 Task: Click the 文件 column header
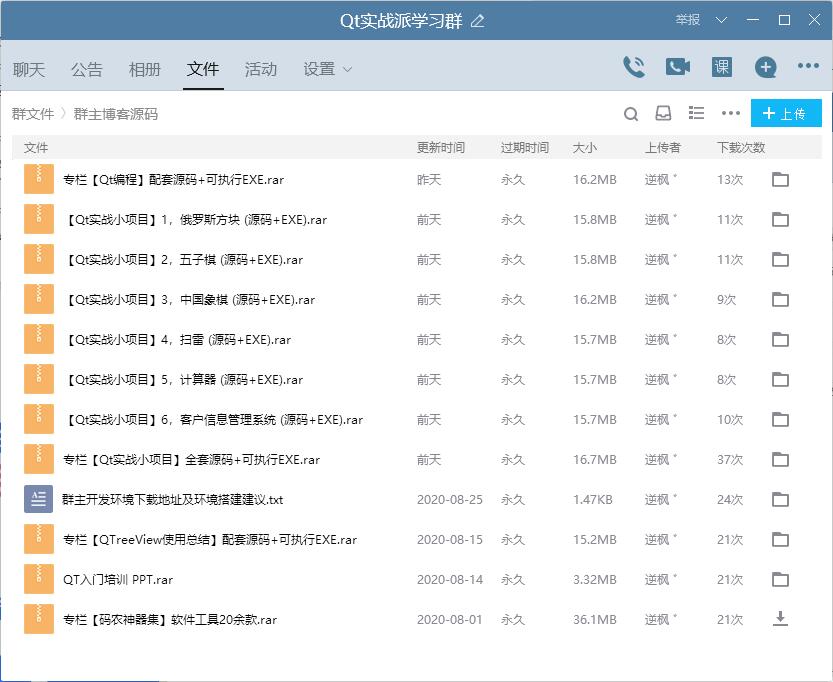tap(36, 147)
